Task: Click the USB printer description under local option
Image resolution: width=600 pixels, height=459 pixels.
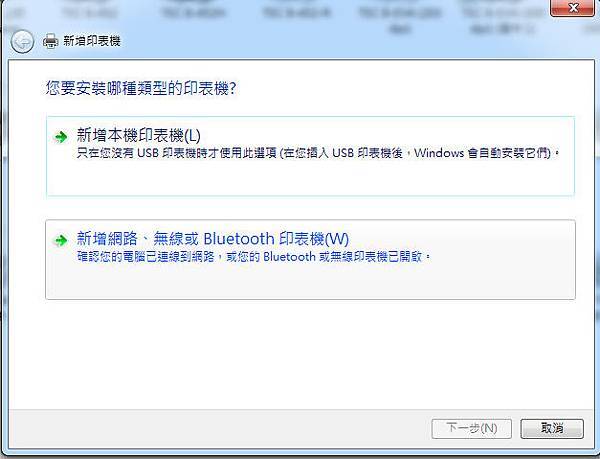Action: pos(318,153)
